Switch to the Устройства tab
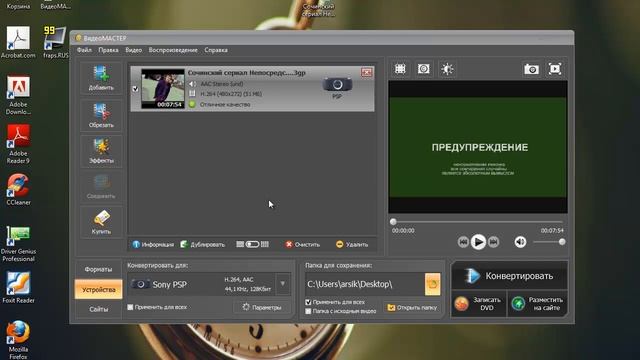Screen dimensions: 640x360 pyautogui.click(x=98, y=289)
